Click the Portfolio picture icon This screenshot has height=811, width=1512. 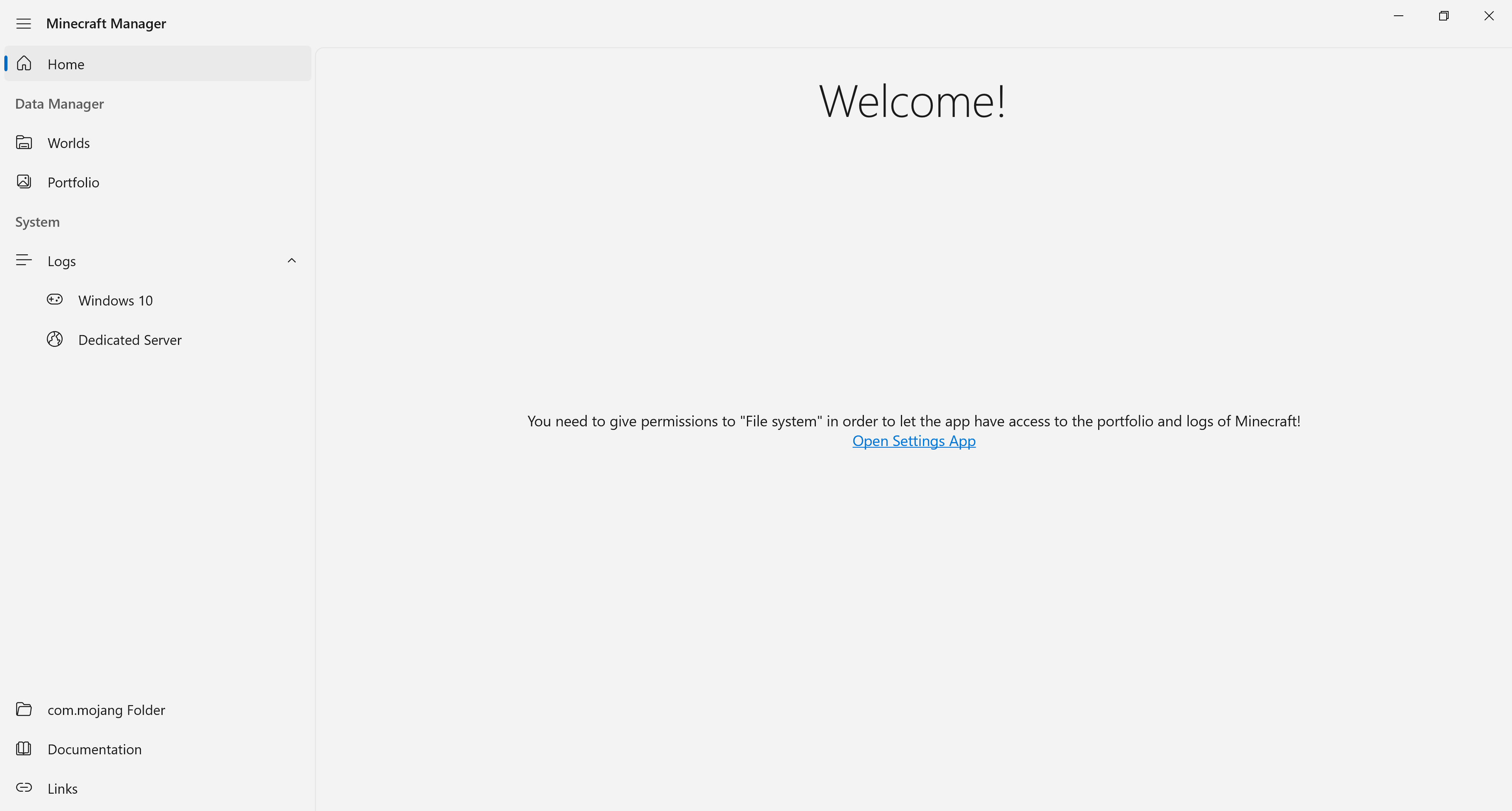point(24,182)
